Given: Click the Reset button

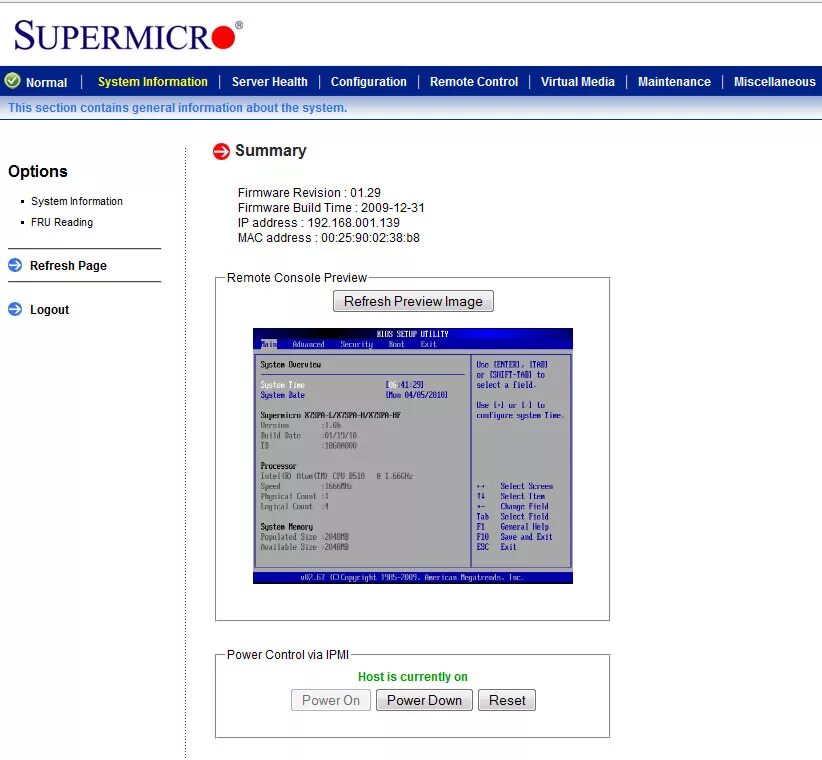Looking at the screenshot, I should point(507,700).
